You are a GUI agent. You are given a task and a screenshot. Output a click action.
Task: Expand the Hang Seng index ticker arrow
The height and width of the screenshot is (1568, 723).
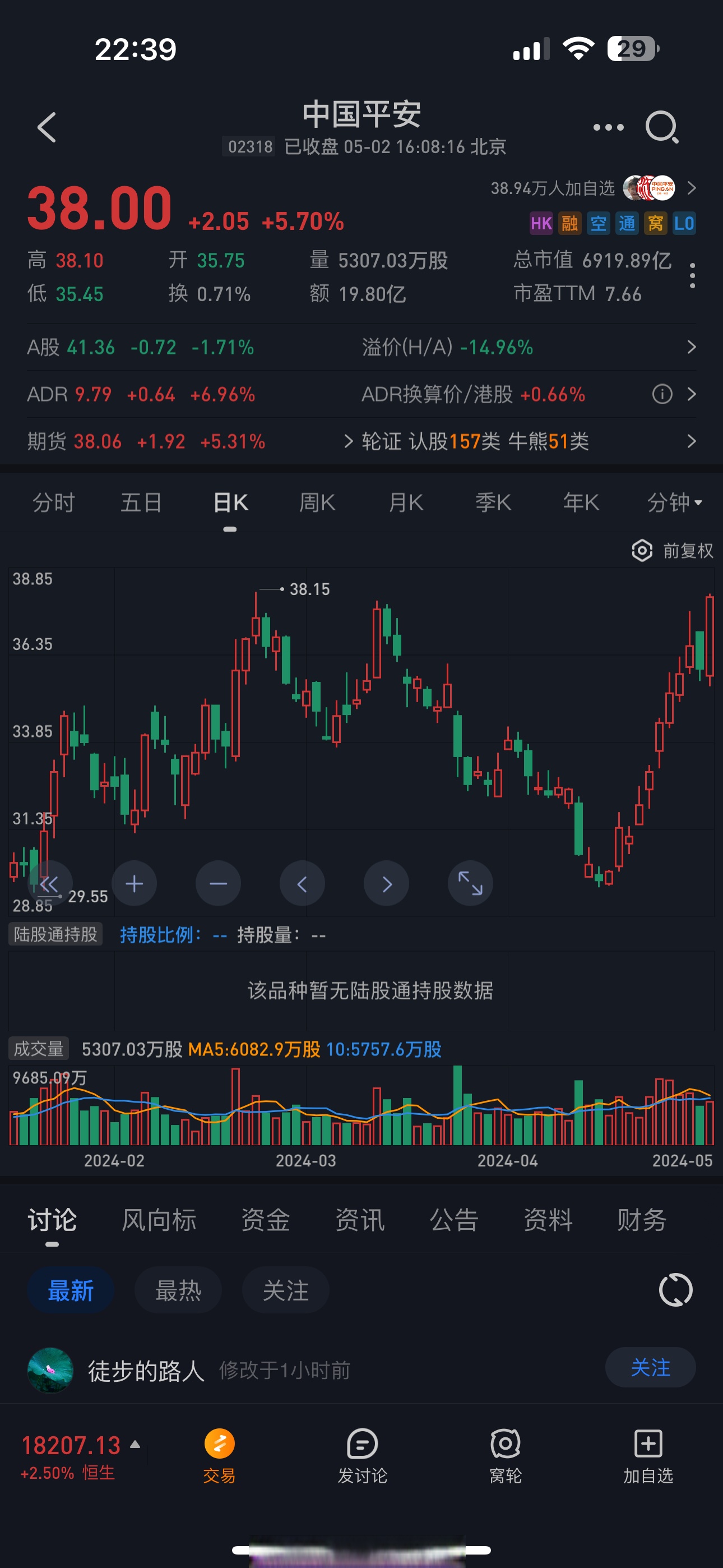coord(135,1444)
